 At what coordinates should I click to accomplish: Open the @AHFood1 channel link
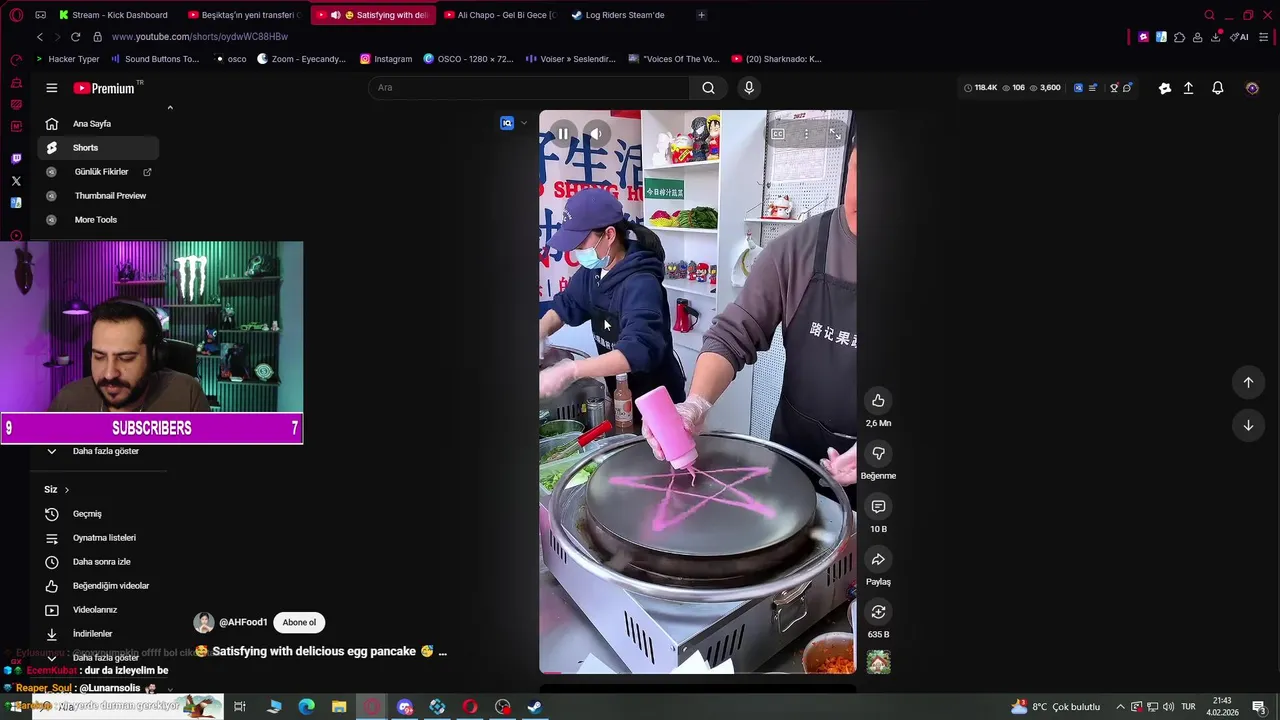coord(243,622)
